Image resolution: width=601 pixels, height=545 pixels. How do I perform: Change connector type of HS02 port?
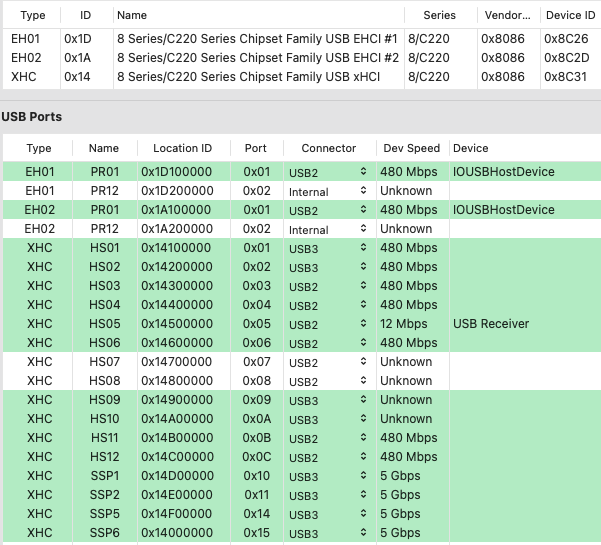[329, 267]
